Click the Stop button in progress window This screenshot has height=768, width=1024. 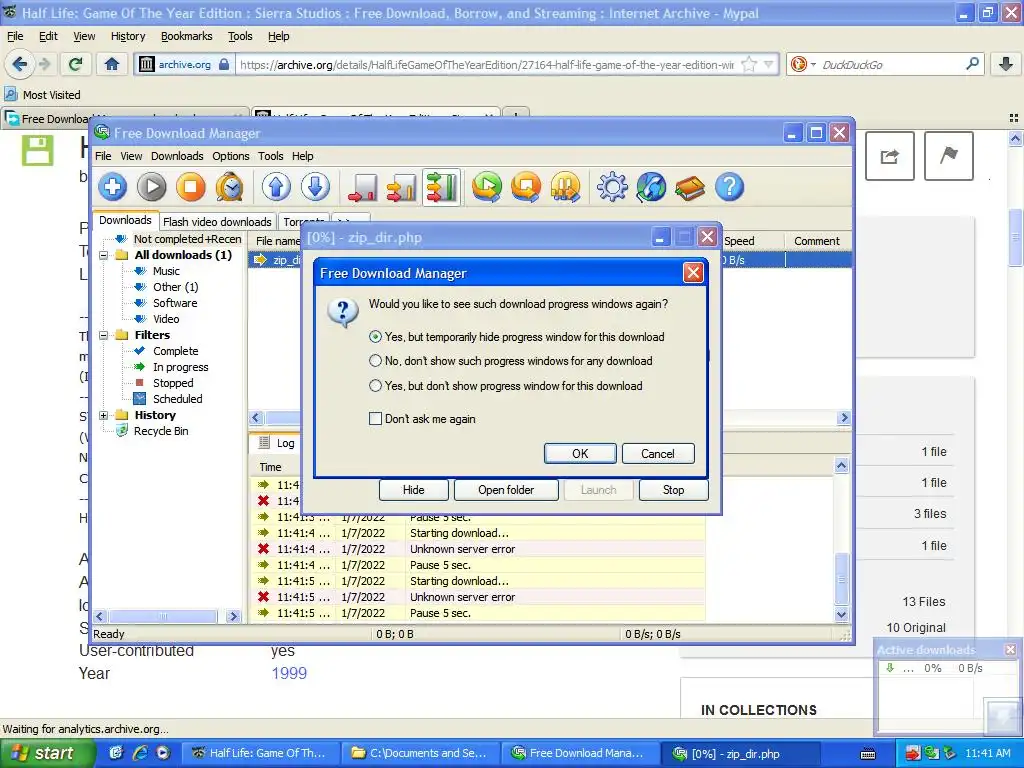click(673, 490)
